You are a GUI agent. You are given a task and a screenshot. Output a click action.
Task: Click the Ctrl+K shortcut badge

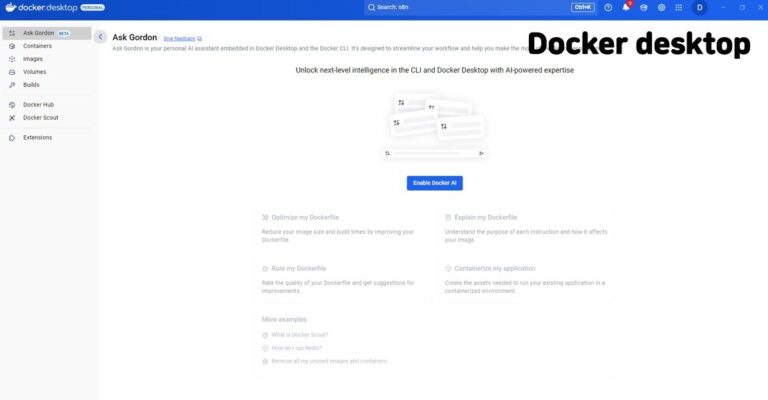point(582,7)
